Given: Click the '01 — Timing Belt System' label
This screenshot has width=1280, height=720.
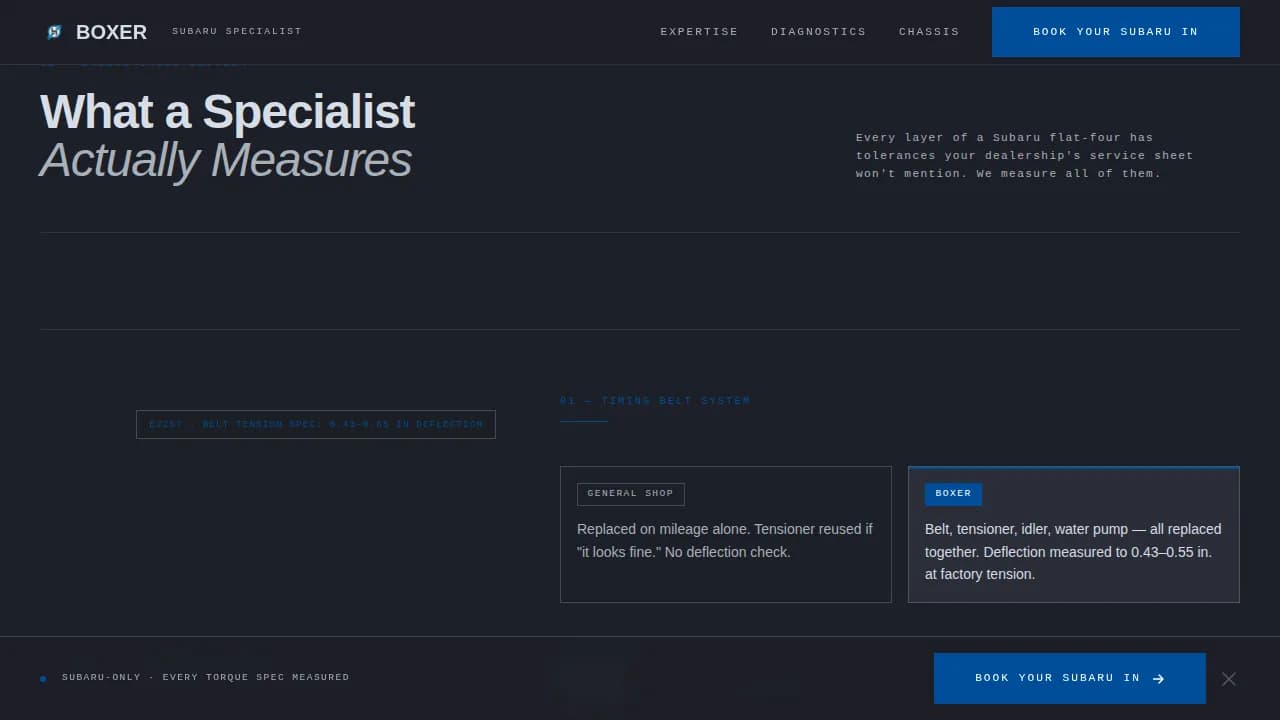Looking at the screenshot, I should 655,401.
